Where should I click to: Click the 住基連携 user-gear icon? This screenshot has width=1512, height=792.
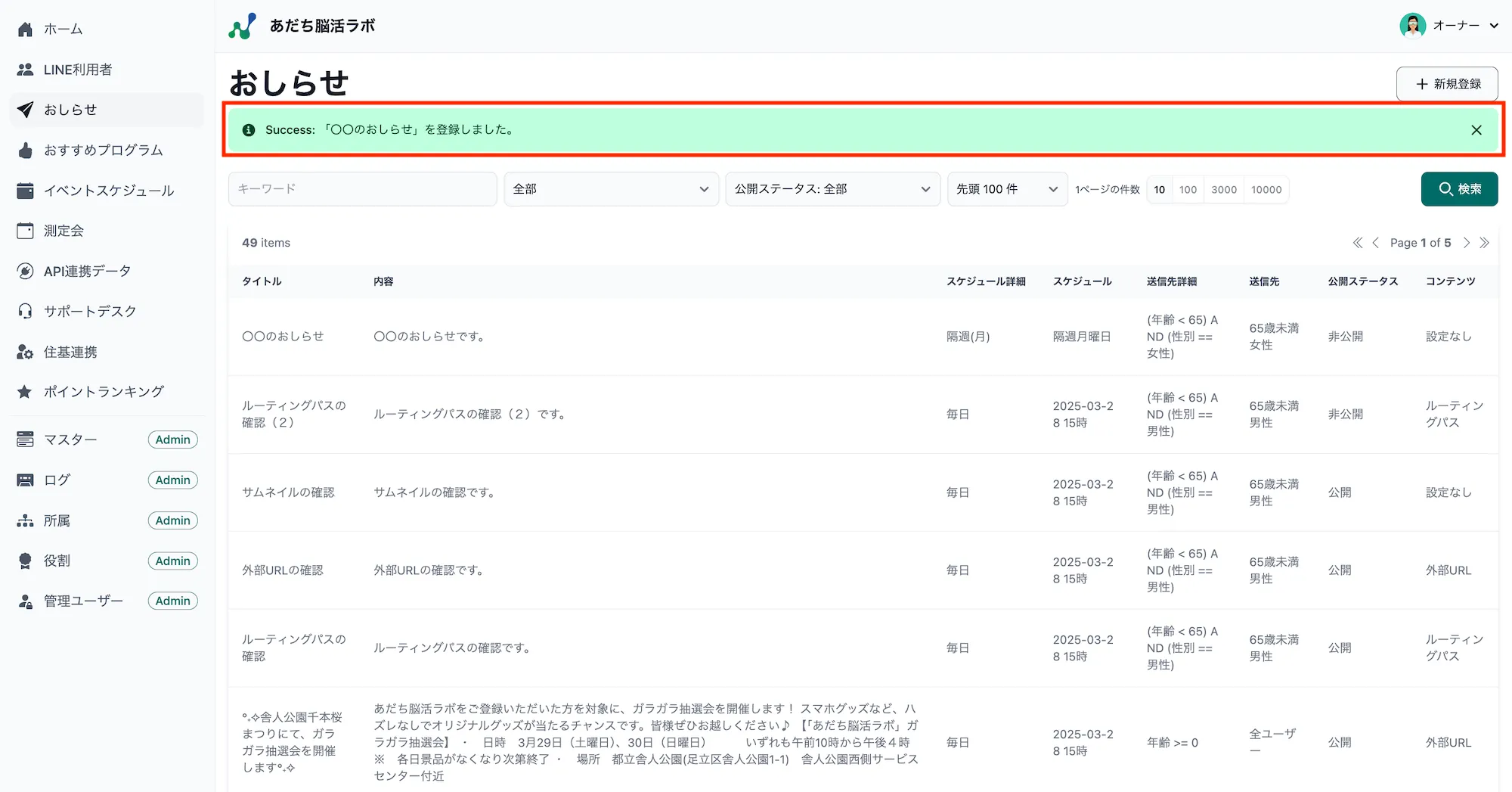[24, 351]
